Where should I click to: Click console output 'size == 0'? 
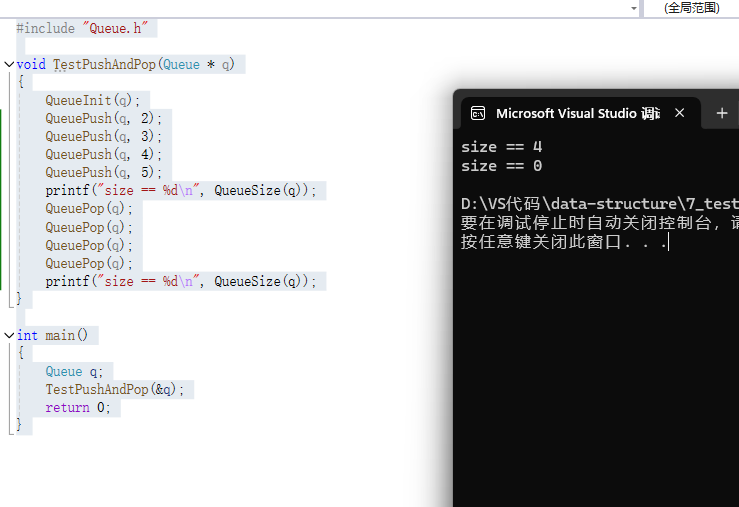[501, 166]
